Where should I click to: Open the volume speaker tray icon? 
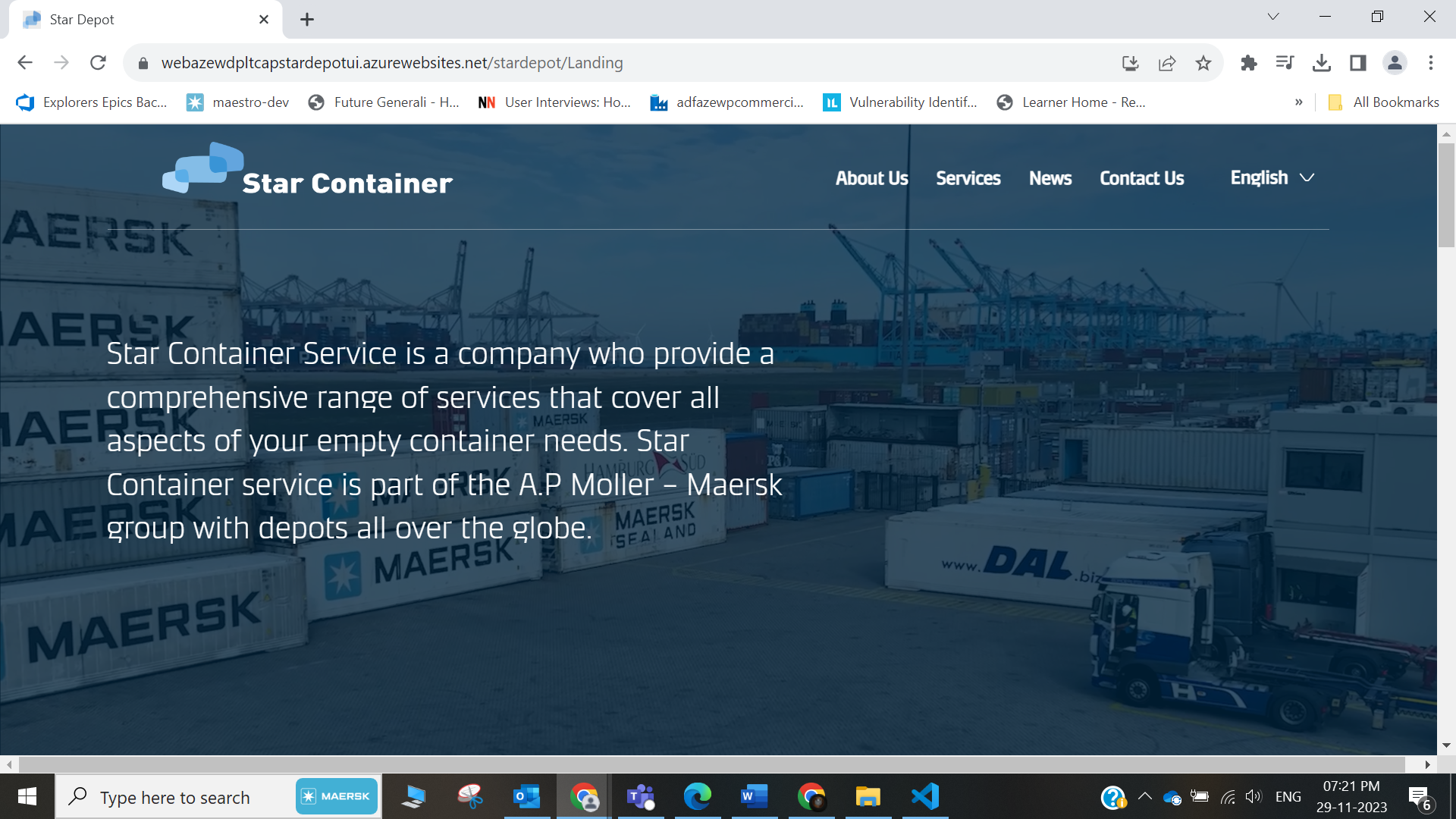click(x=1254, y=796)
